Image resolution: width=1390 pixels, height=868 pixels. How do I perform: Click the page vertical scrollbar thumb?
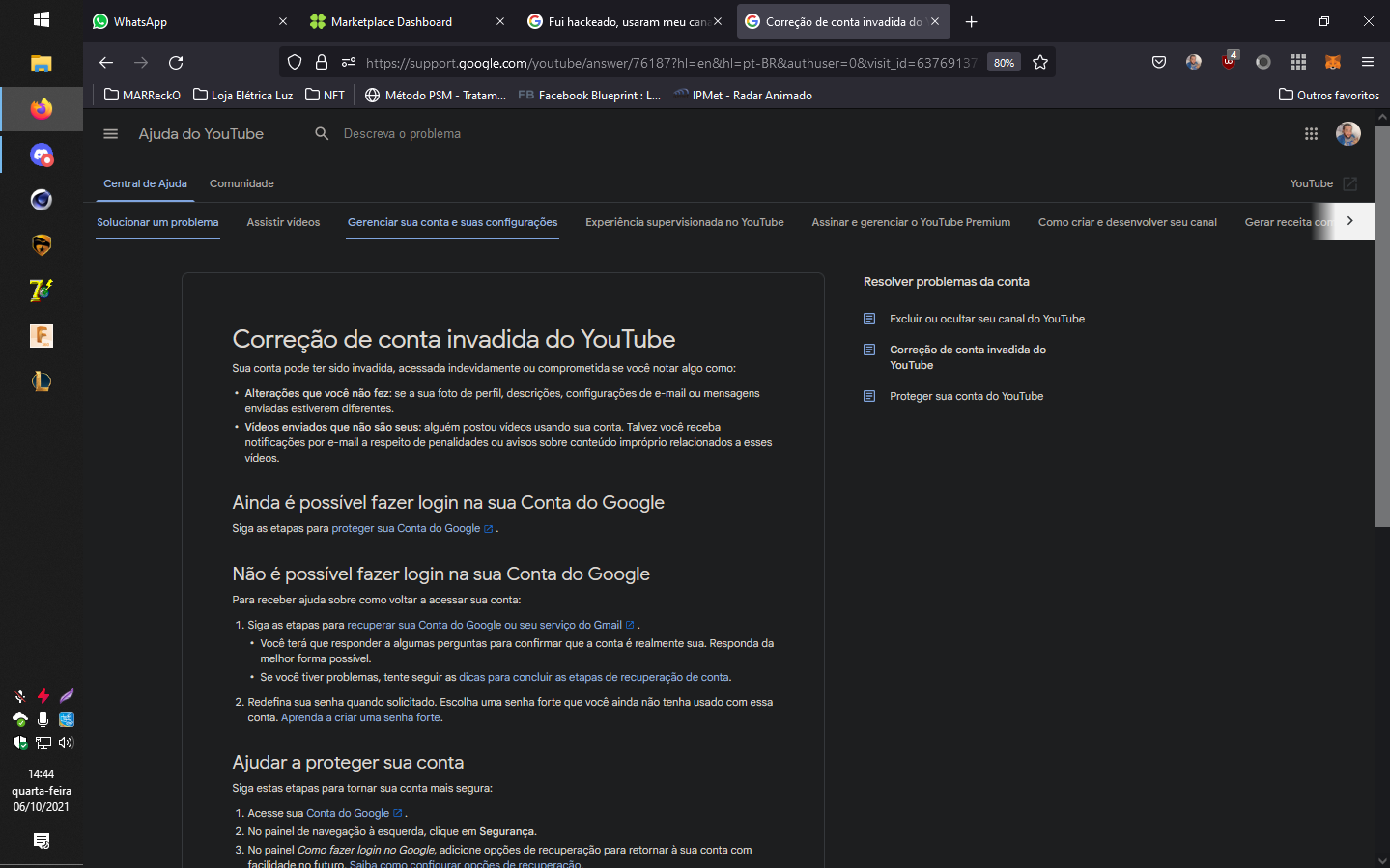[1382, 325]
